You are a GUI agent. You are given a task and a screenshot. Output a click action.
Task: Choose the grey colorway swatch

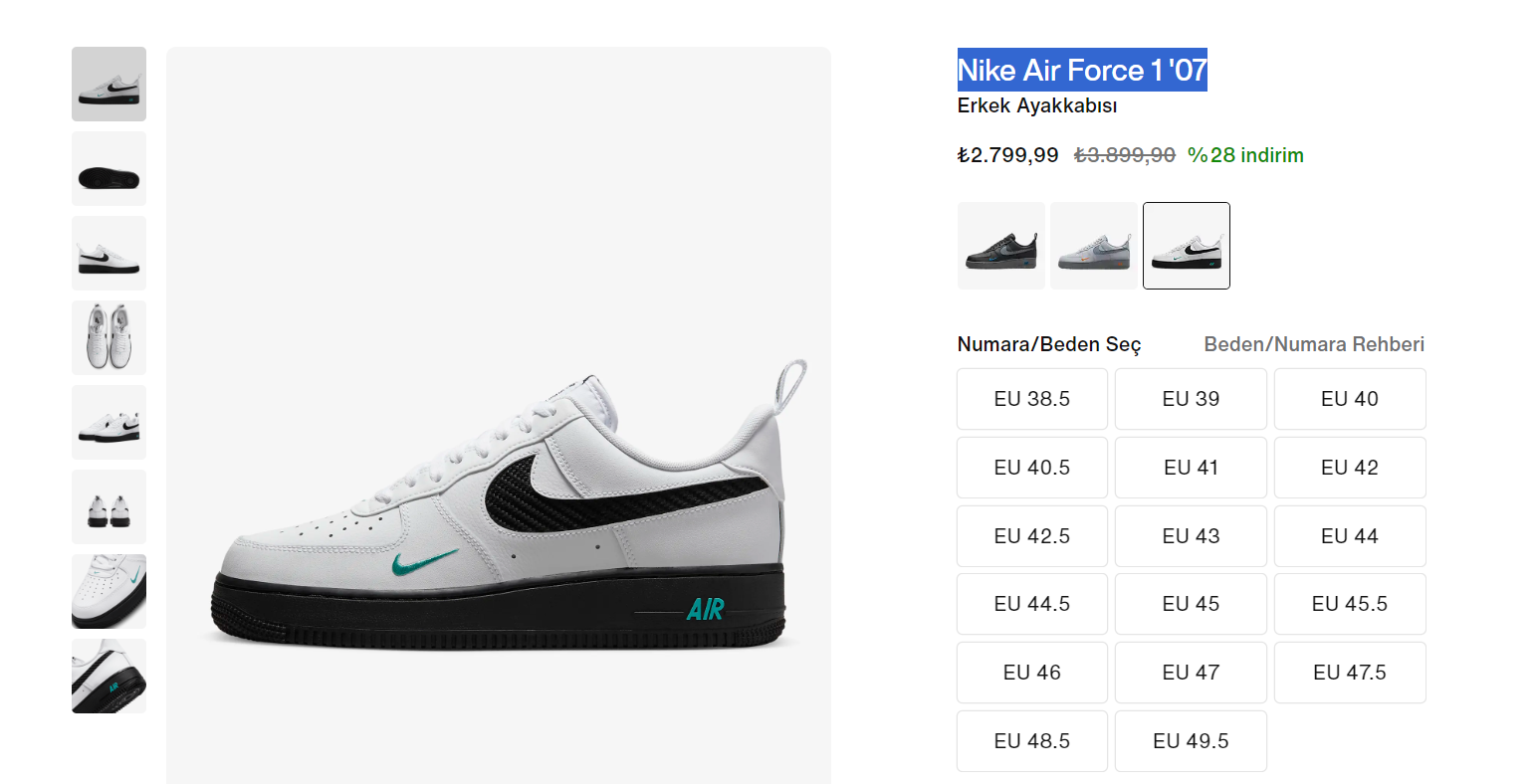pos(1094,246)
